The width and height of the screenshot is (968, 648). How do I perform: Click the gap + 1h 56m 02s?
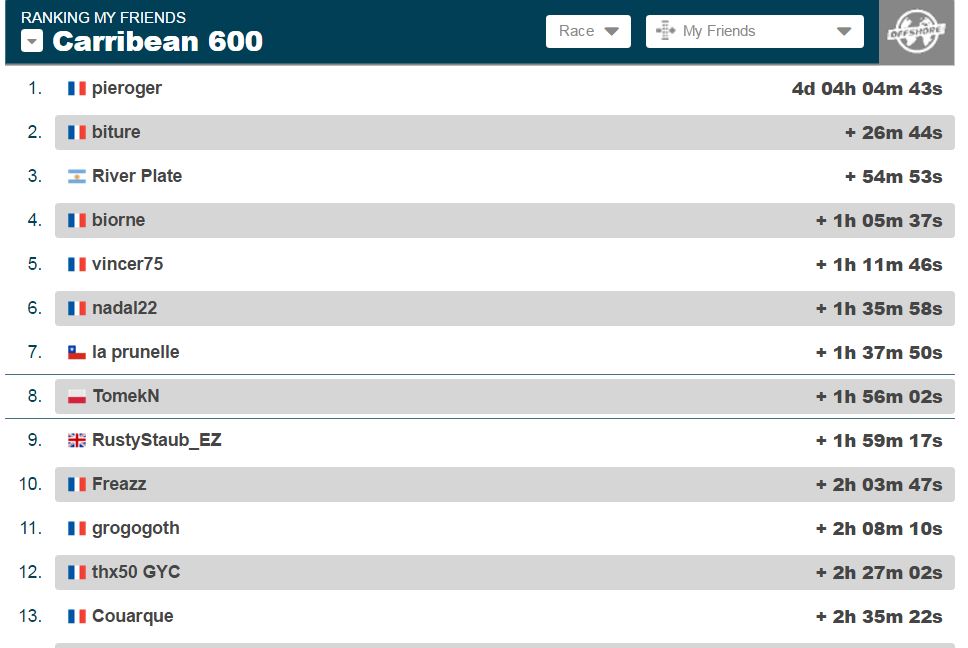[879, 397]
